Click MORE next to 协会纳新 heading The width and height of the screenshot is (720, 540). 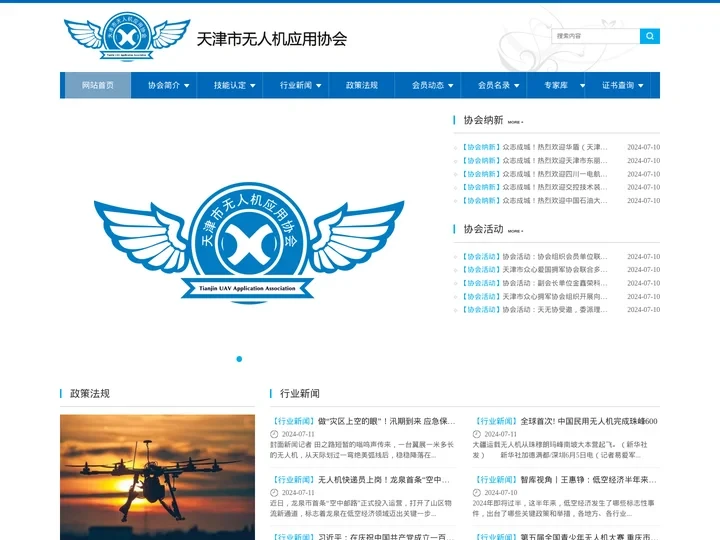515,122
